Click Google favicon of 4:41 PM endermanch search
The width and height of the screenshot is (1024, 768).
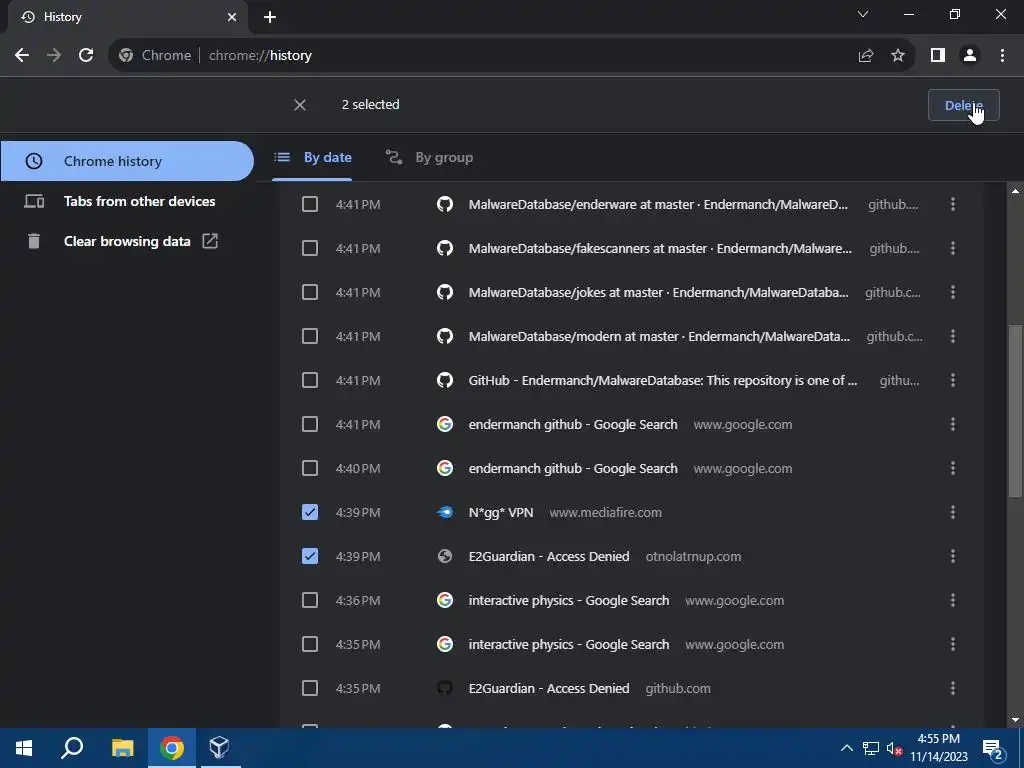[445, 424]
